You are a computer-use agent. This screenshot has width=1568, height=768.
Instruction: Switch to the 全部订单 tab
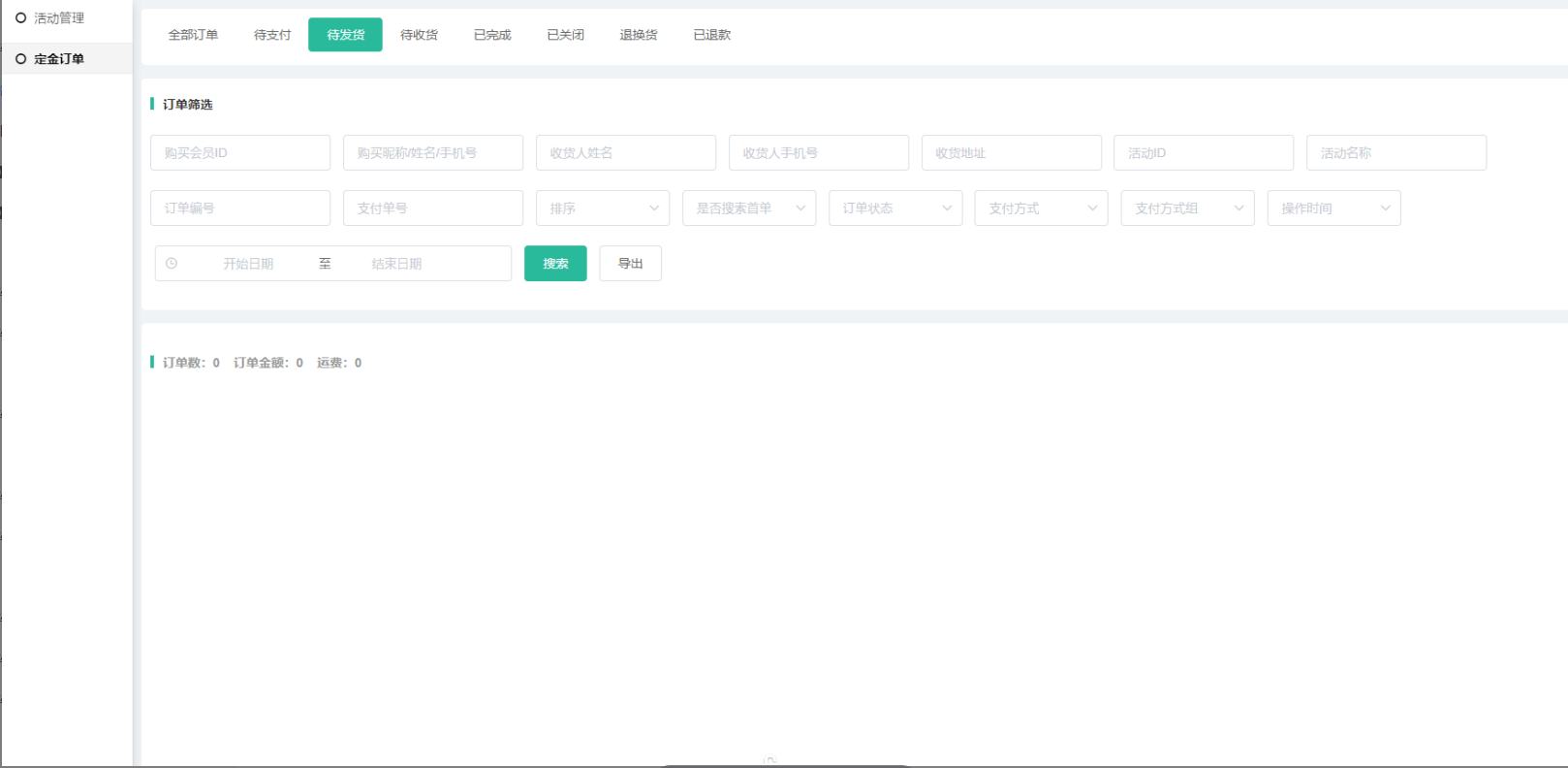[x=193, y=35]
